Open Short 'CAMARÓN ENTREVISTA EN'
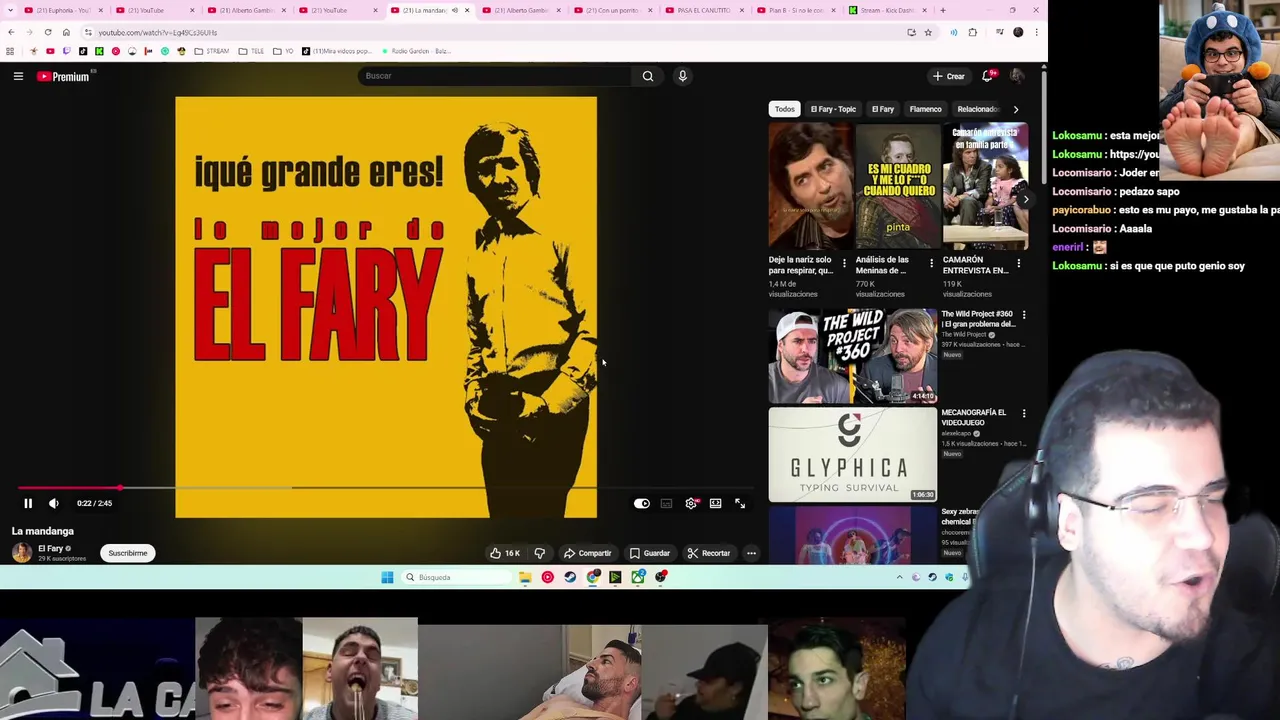Viewport: 1280px width, 720px height. point(985,186)
